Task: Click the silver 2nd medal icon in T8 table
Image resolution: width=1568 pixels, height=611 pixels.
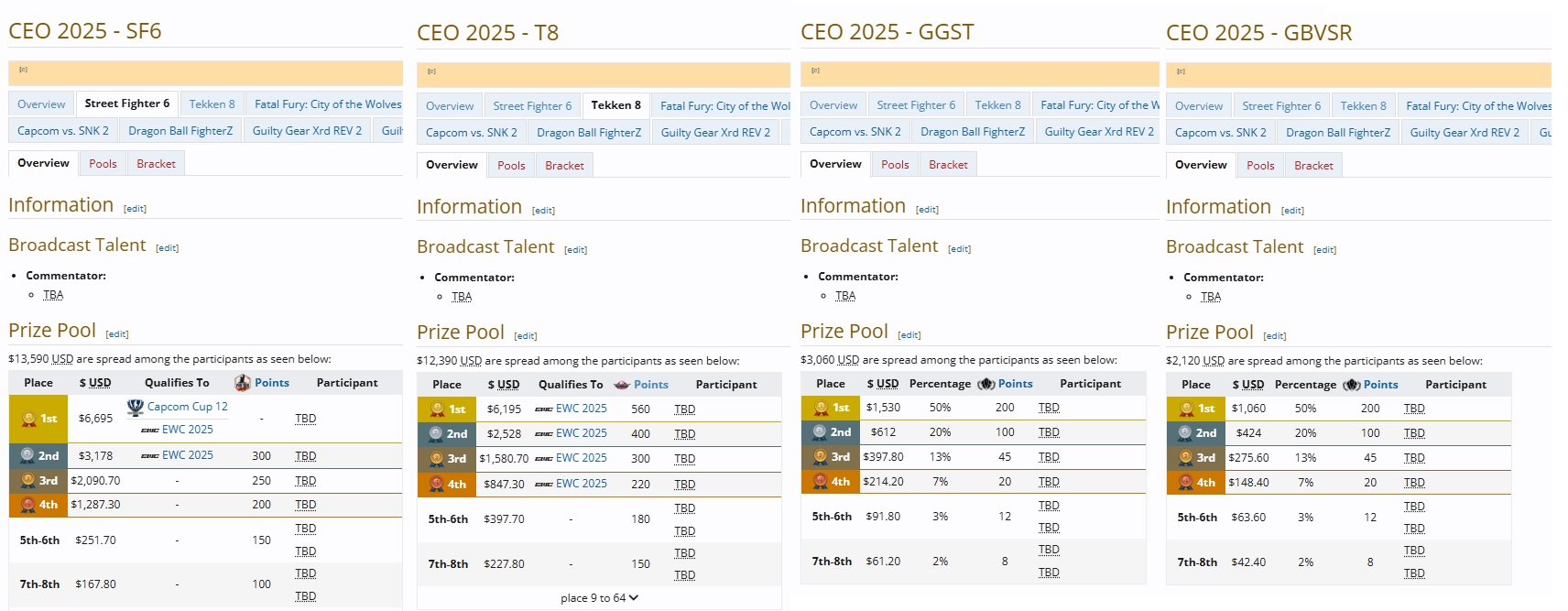Action: 436,434
